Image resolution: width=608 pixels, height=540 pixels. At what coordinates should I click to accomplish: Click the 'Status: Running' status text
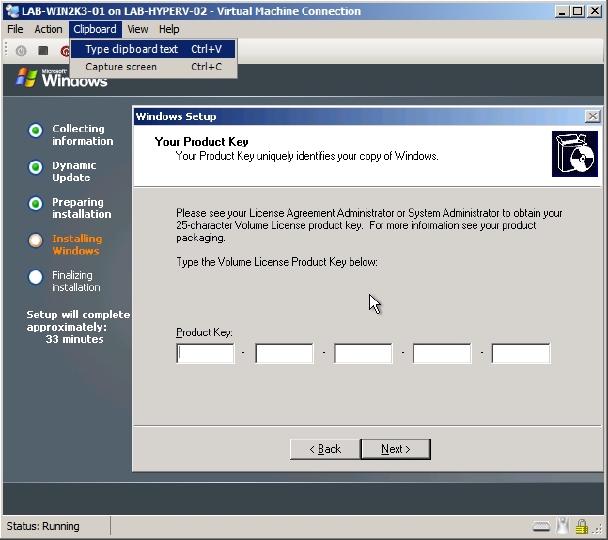click(x=43, y=526)
